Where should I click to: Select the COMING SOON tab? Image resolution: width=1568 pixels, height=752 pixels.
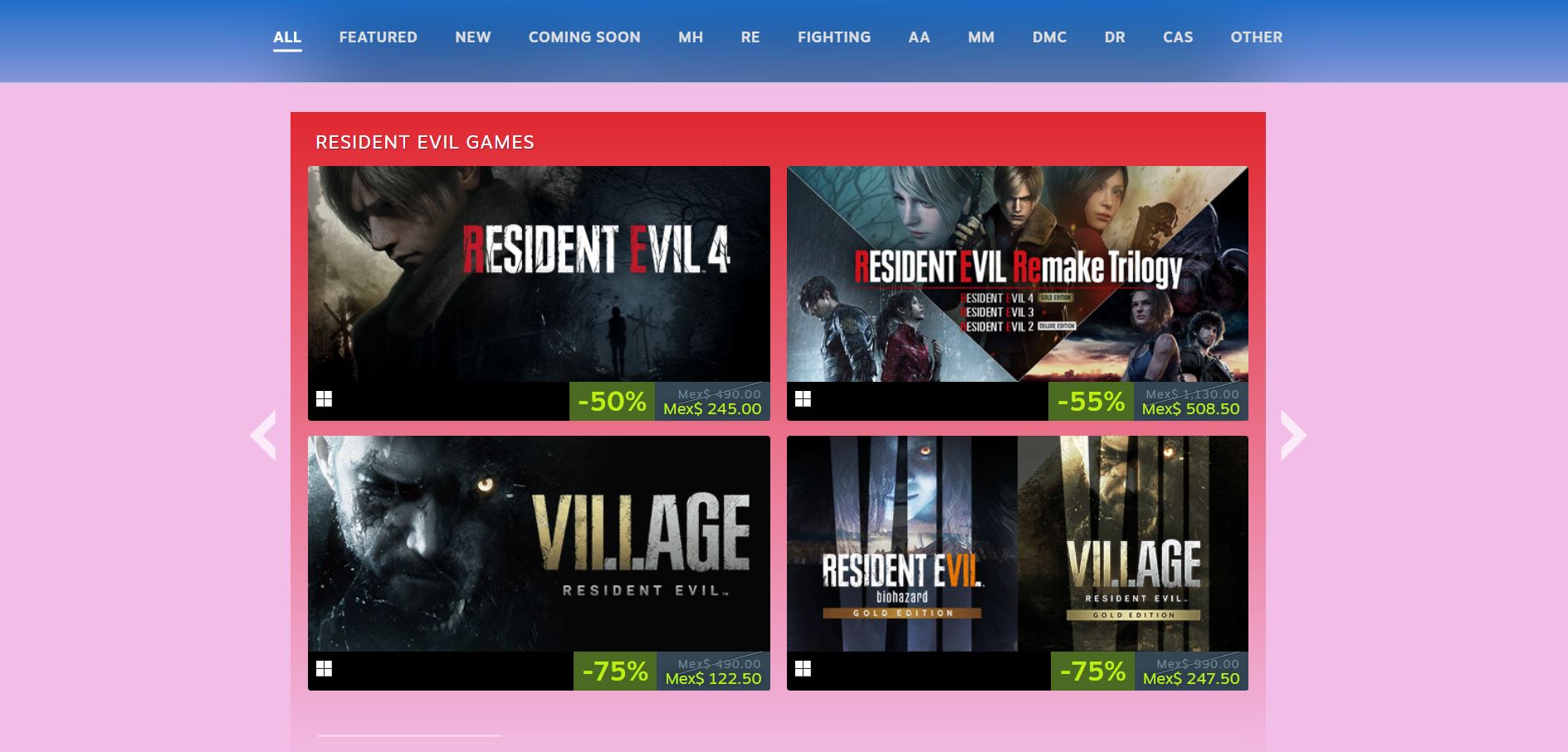click(x=584, y=37)
